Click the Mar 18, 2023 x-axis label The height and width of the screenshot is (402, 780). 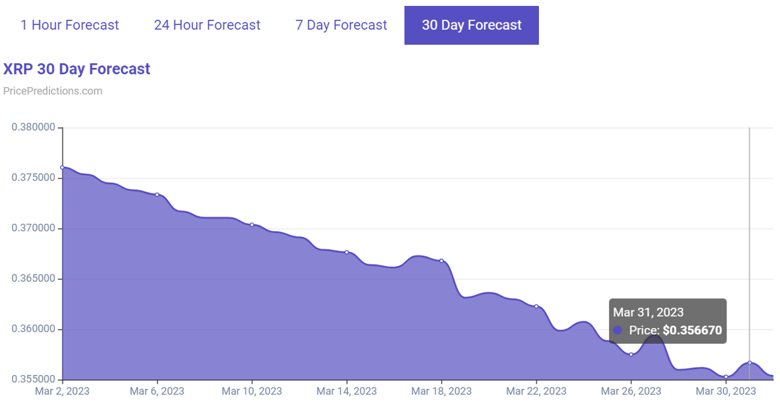pos(441,391)
